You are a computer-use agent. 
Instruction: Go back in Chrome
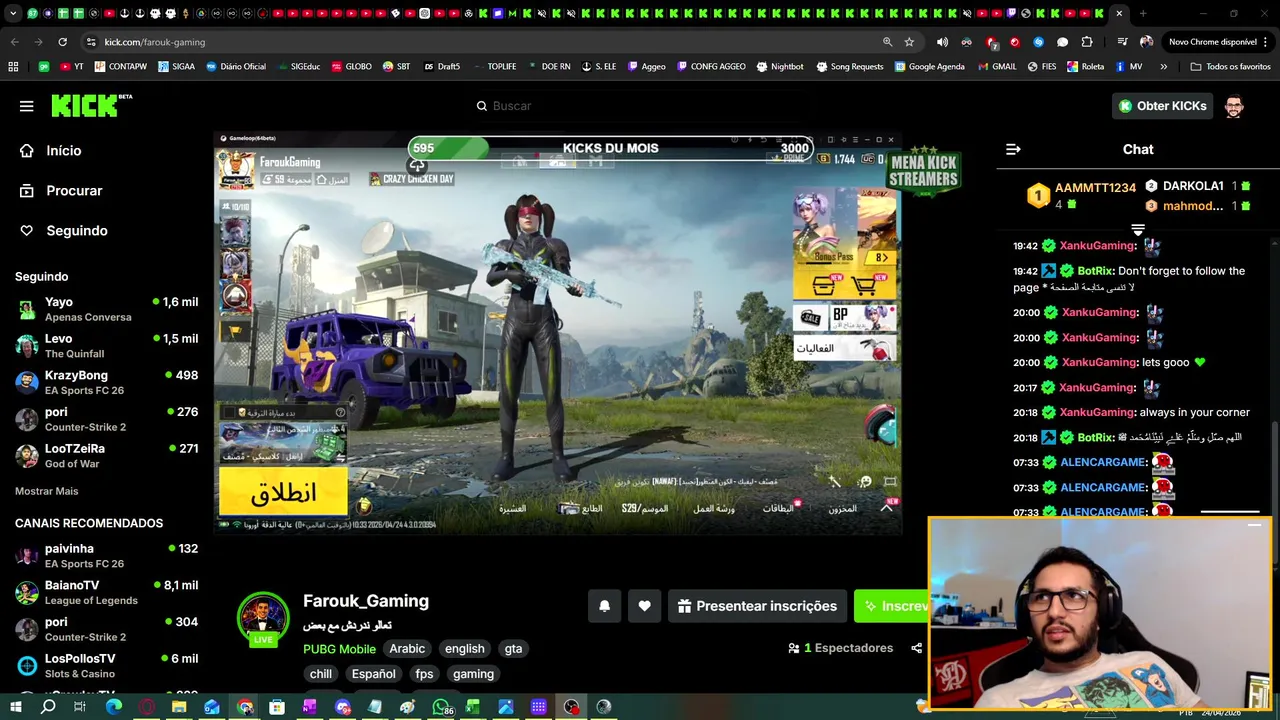(14, 42)
